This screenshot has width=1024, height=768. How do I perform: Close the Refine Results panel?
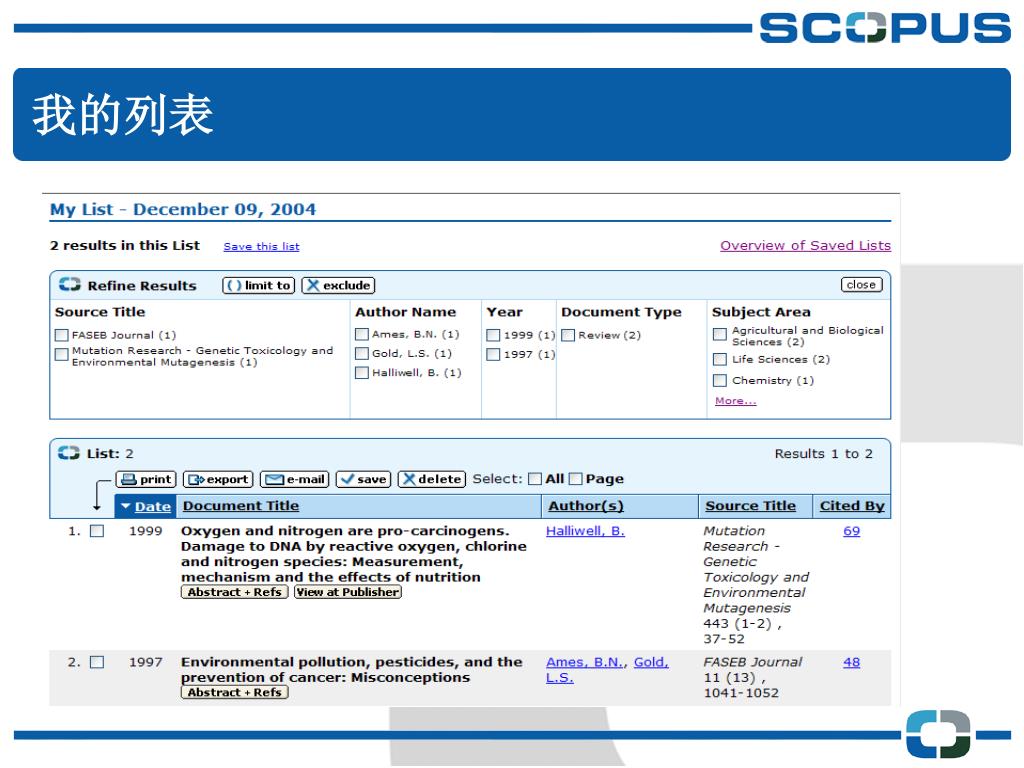[x=861, y=285]
